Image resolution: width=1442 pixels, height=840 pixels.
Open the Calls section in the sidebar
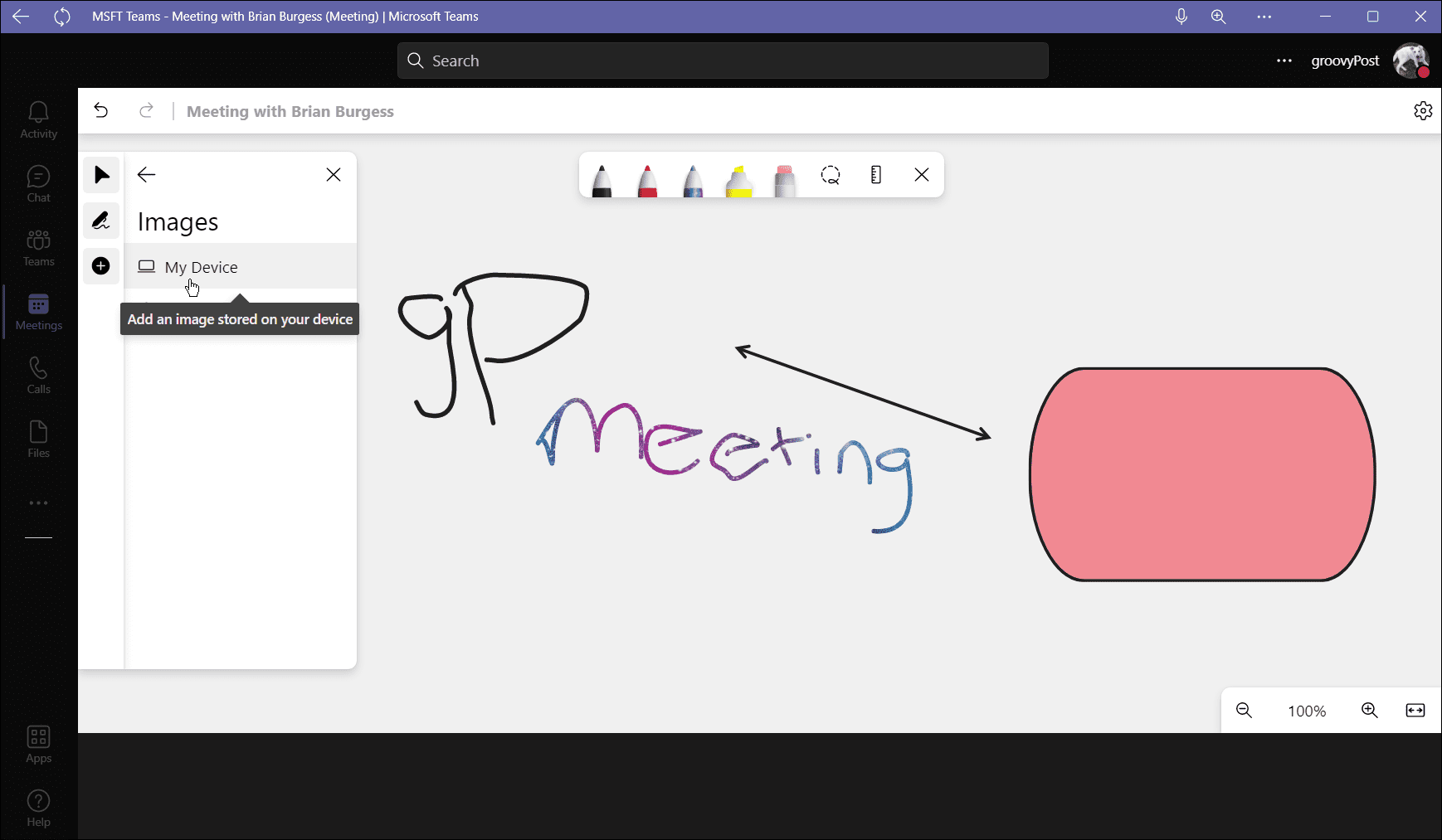38,374
